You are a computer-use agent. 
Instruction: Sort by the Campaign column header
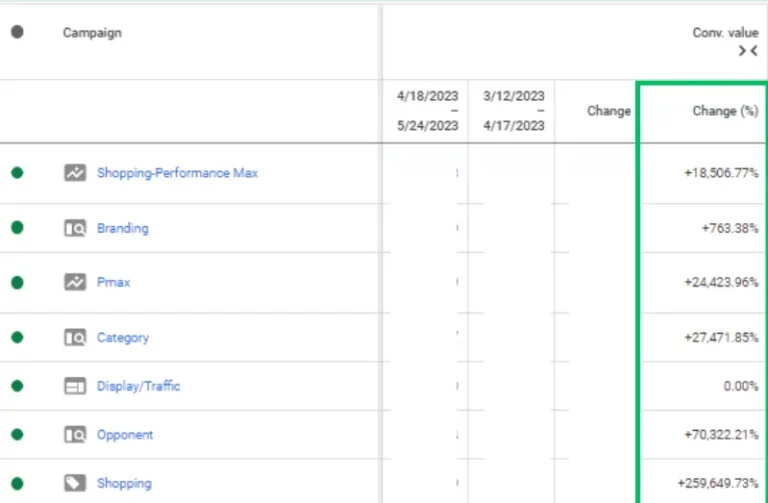pyautogui.click(x=92, y=33)
